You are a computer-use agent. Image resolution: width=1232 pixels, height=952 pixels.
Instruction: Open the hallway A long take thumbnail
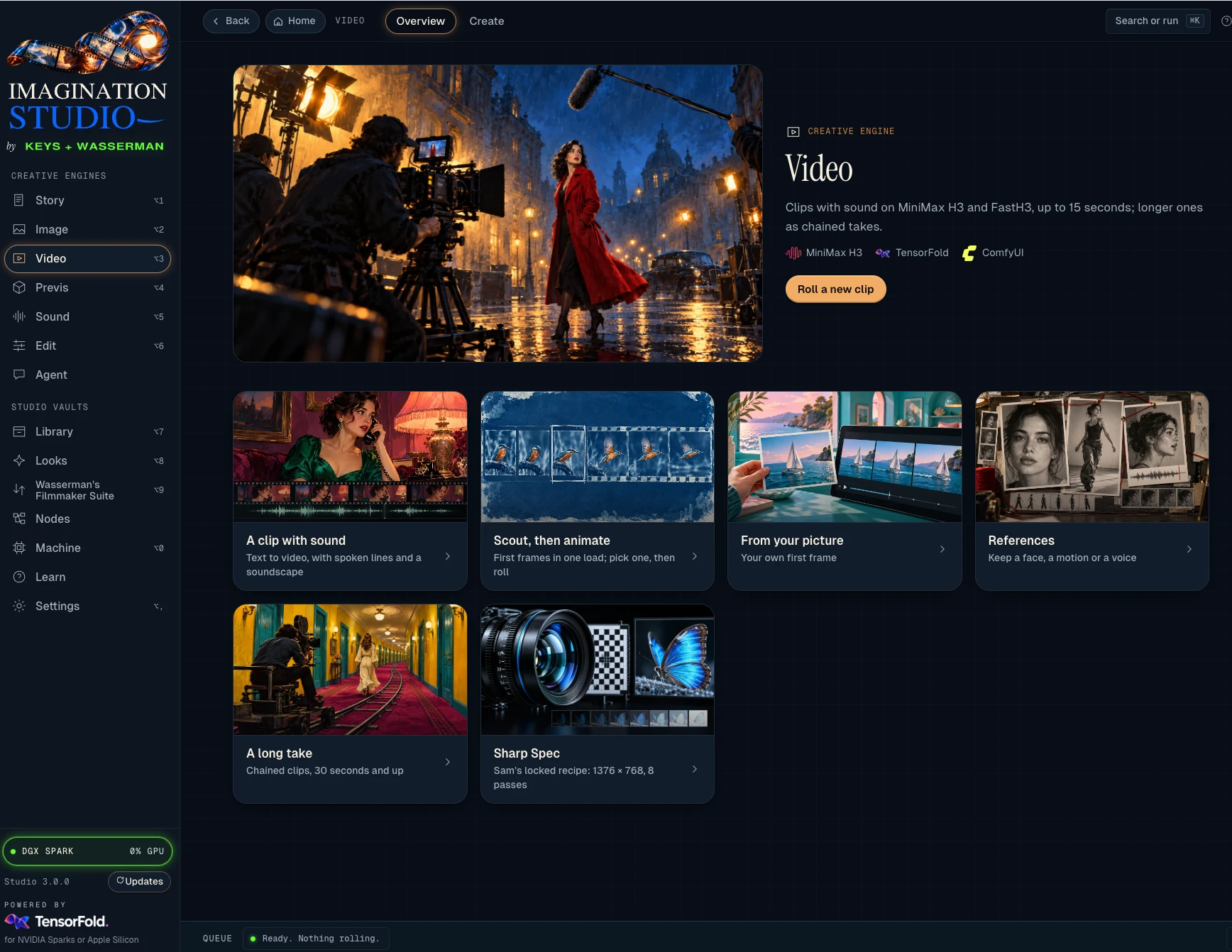350,670
